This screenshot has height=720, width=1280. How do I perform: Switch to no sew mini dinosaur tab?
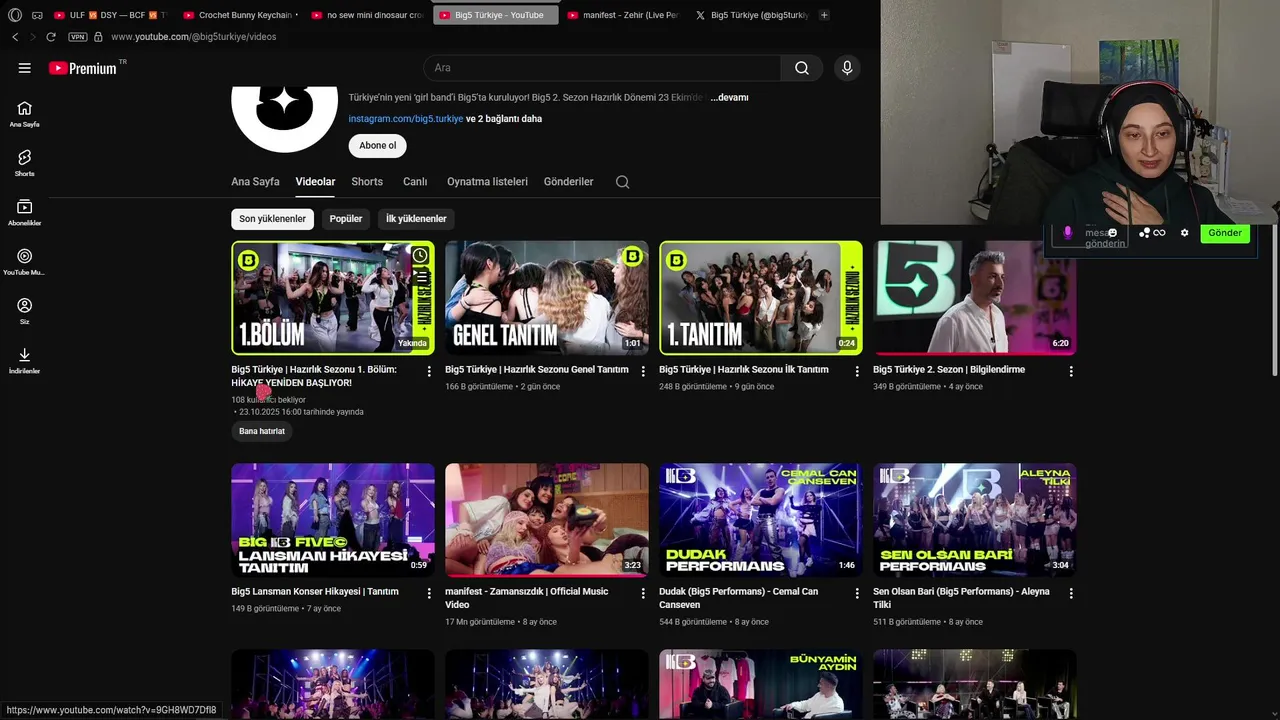pyautogui.click(x=366, y=15)
